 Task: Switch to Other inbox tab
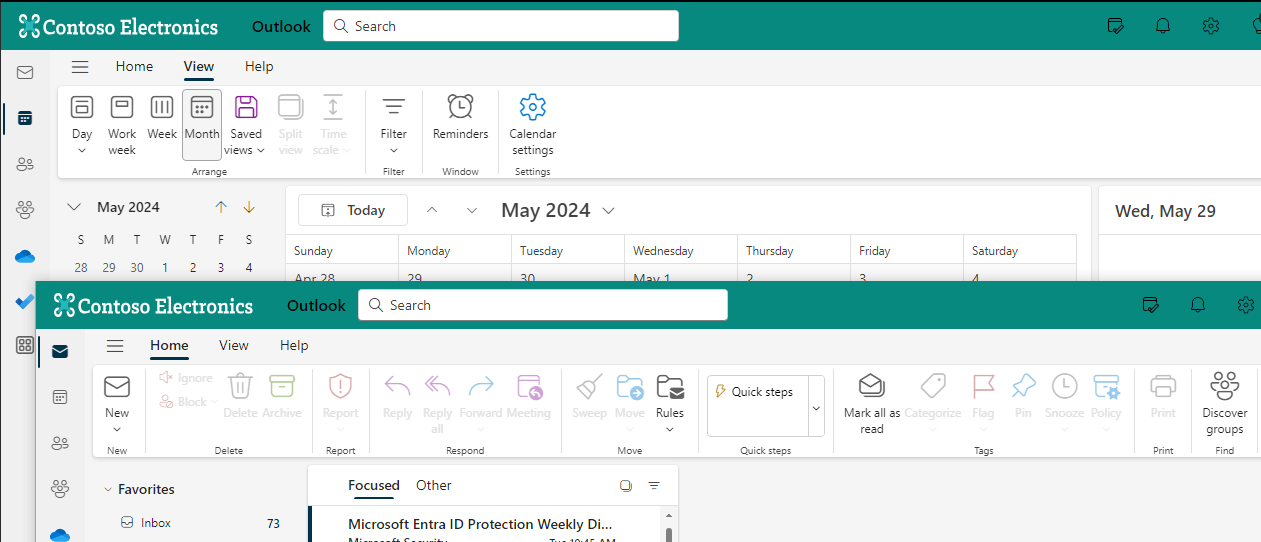tap(434, 485)
